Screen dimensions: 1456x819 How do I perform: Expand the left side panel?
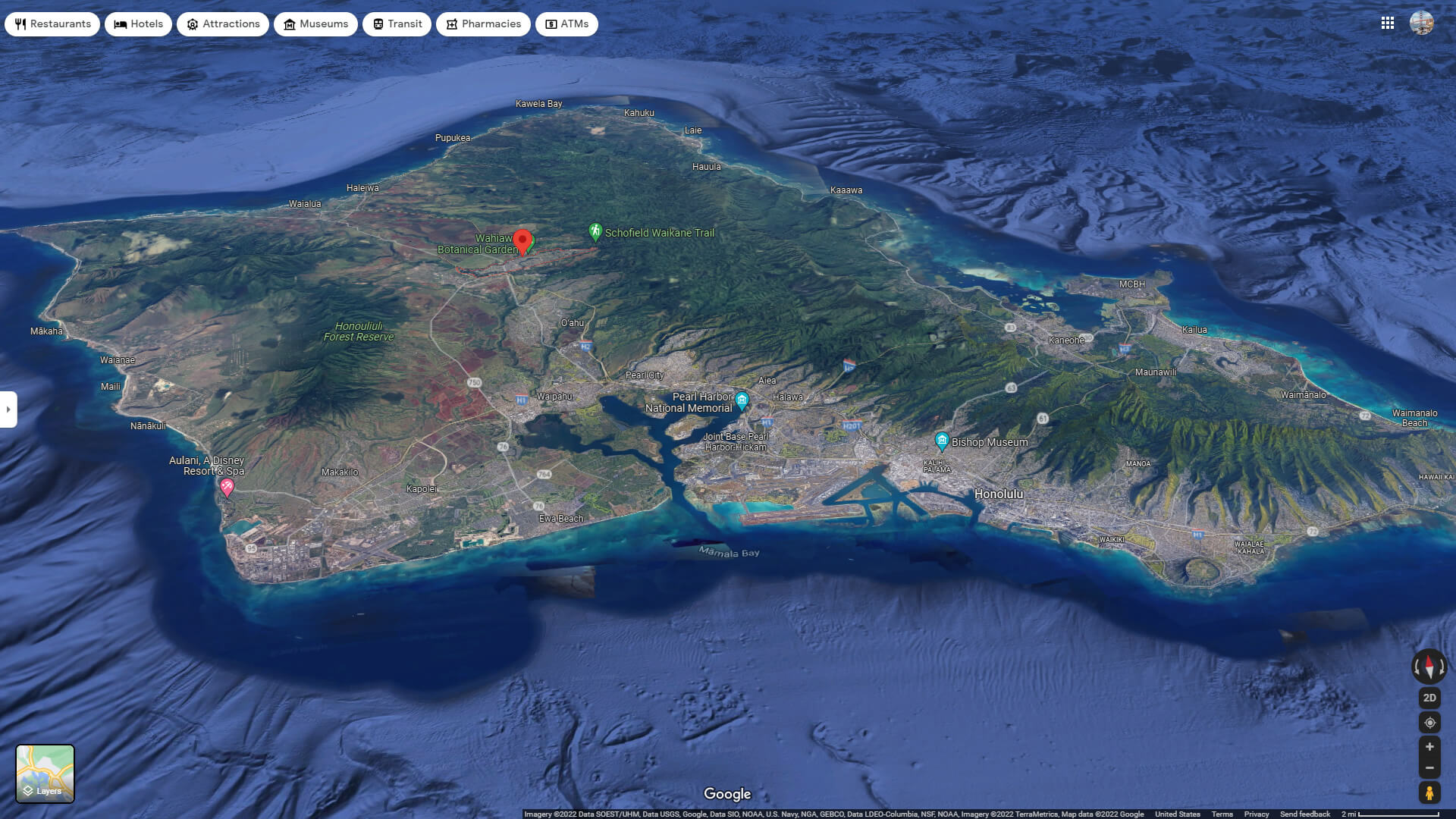tap(8, 409)
